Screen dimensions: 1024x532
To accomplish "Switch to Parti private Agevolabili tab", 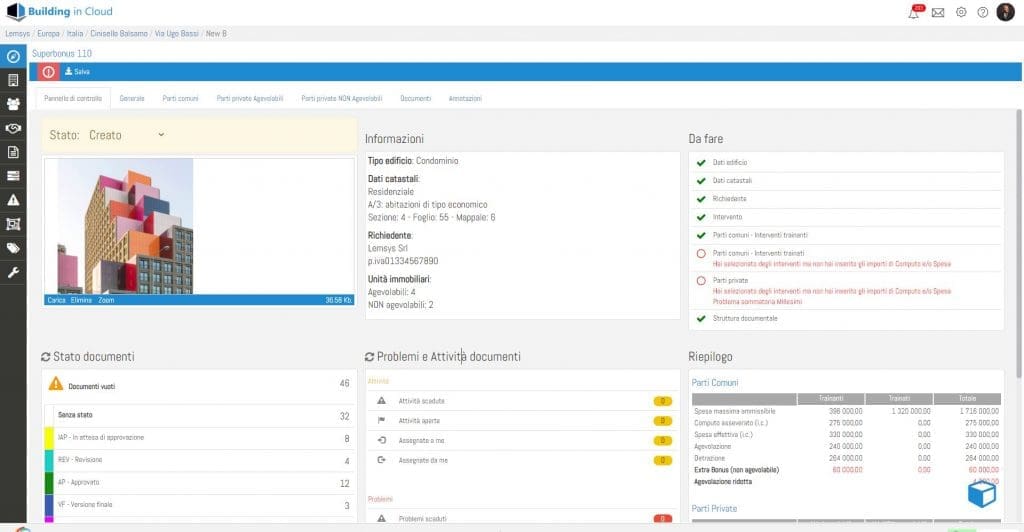I will tap(250, 99).
